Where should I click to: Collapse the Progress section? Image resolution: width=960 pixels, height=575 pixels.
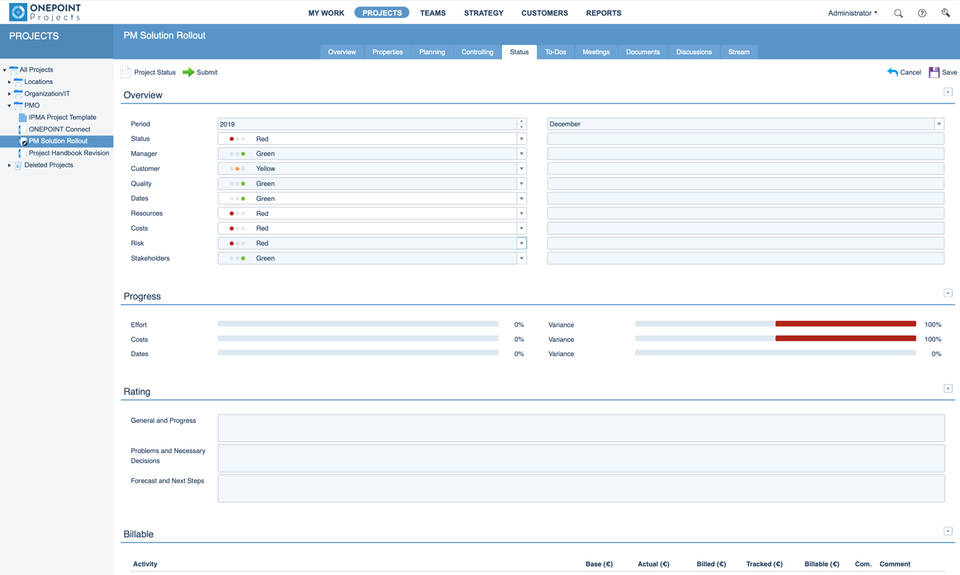click(948, 293)
